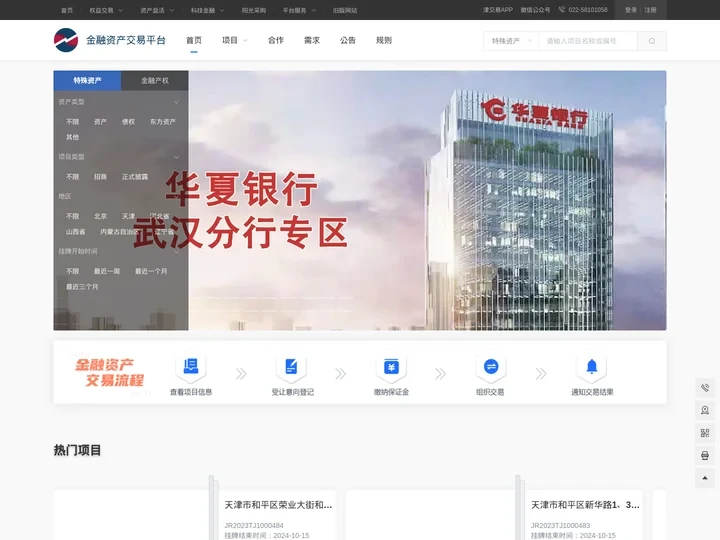Select 山西省 region filter

(x=76, y=232)
